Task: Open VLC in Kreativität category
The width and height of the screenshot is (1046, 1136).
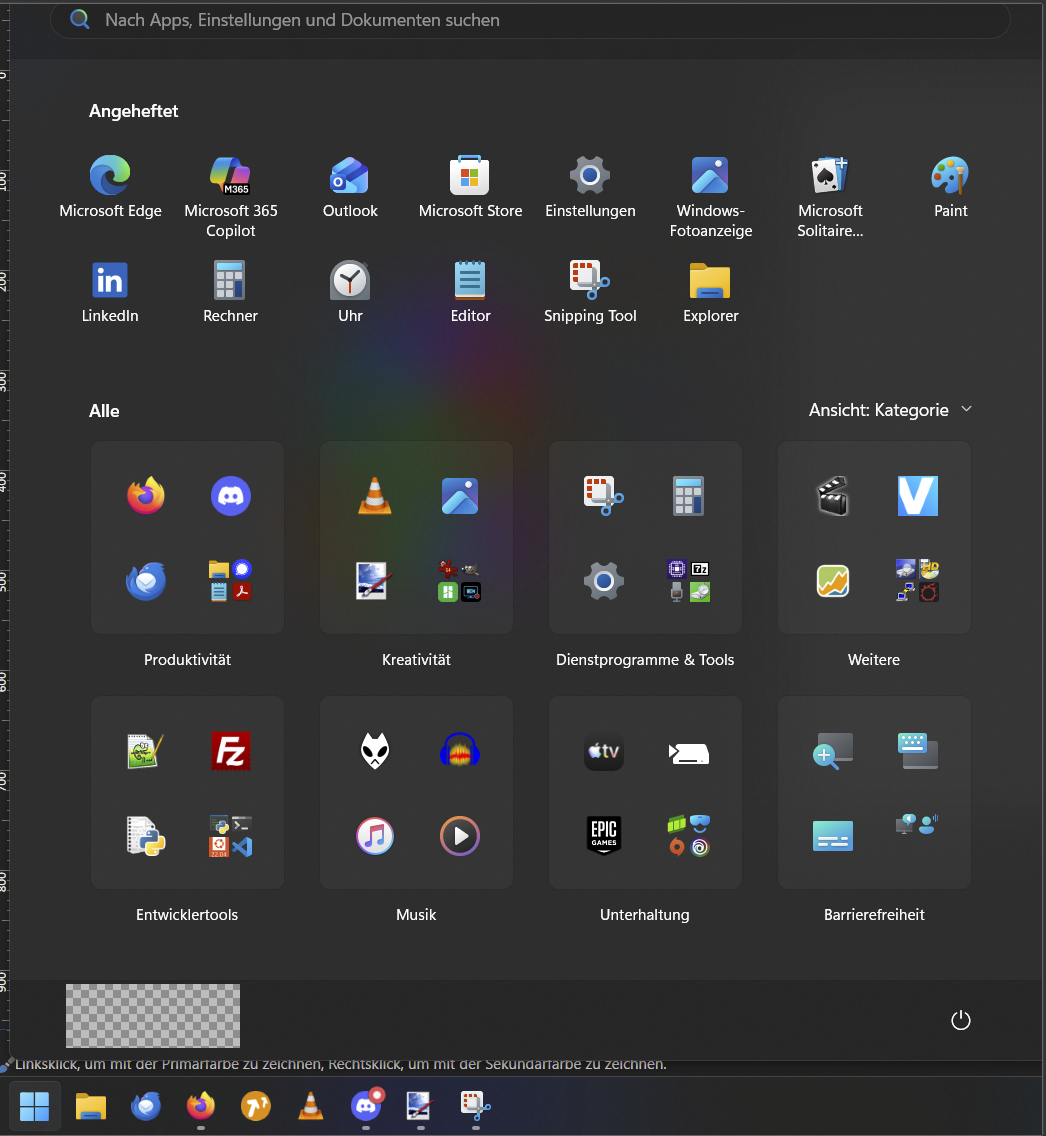Action: pos(375,496)
